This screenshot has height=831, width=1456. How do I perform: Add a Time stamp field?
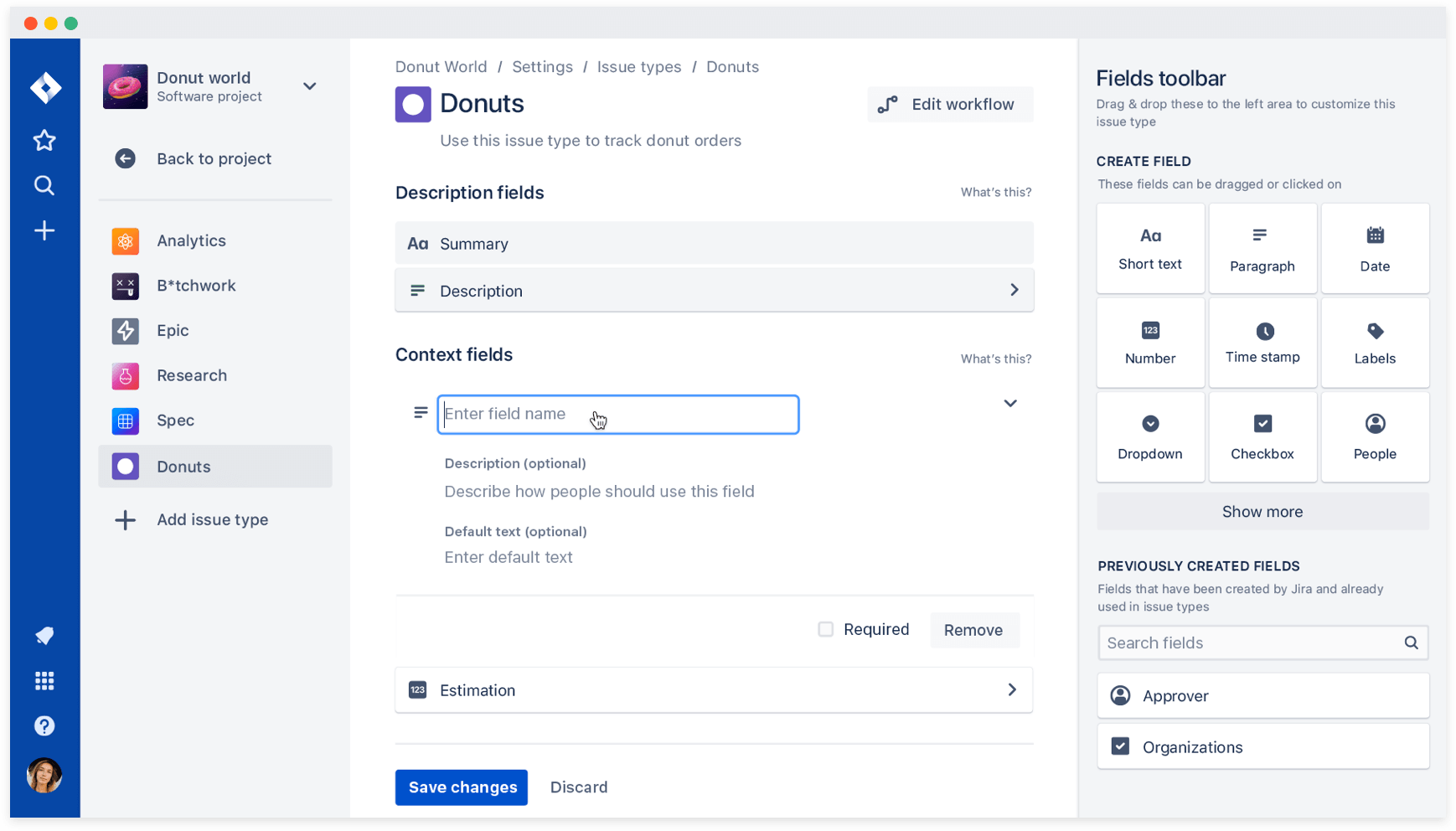coord(1262,343)
